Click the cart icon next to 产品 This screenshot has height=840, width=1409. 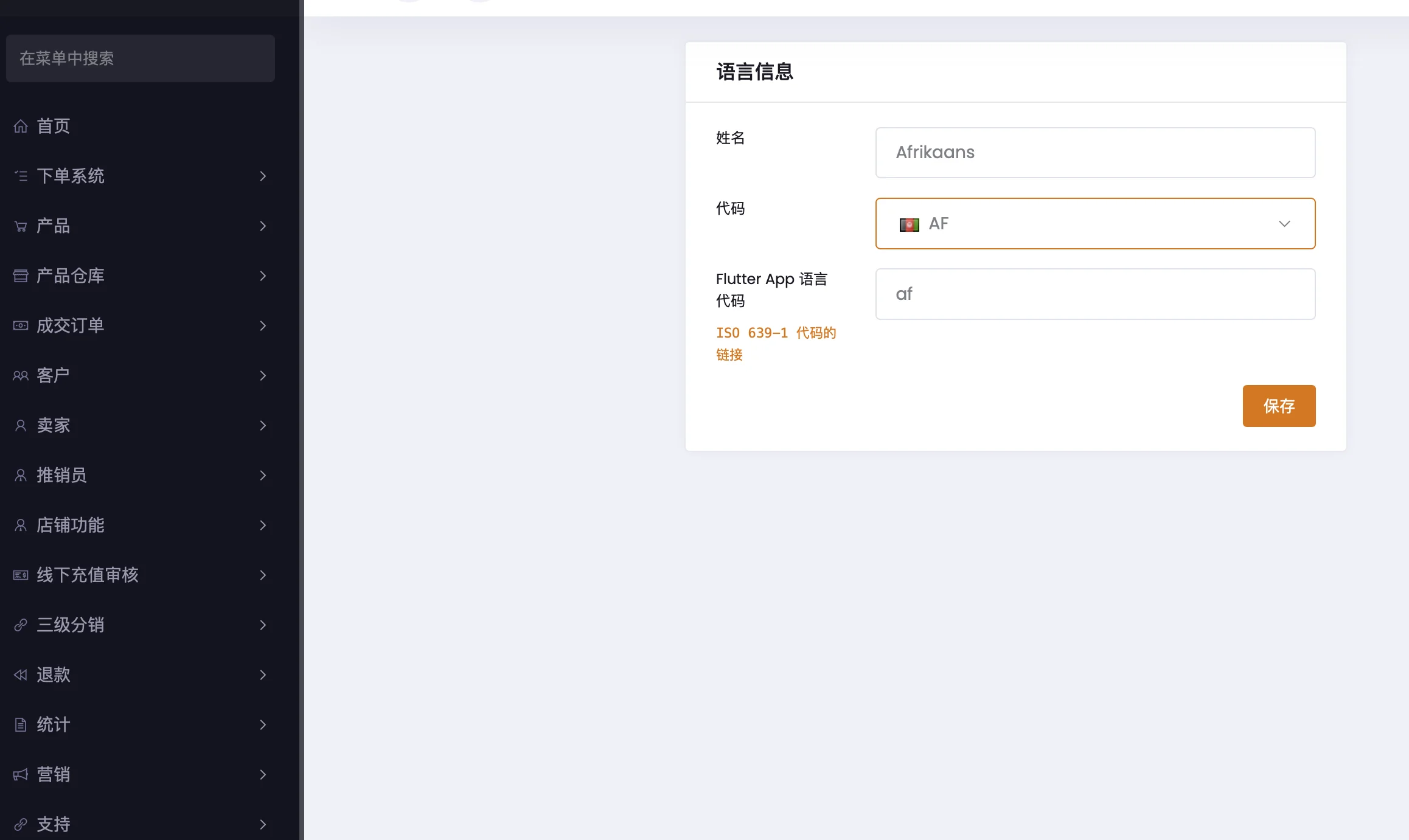pyautogui.click(x=21, y=226)
